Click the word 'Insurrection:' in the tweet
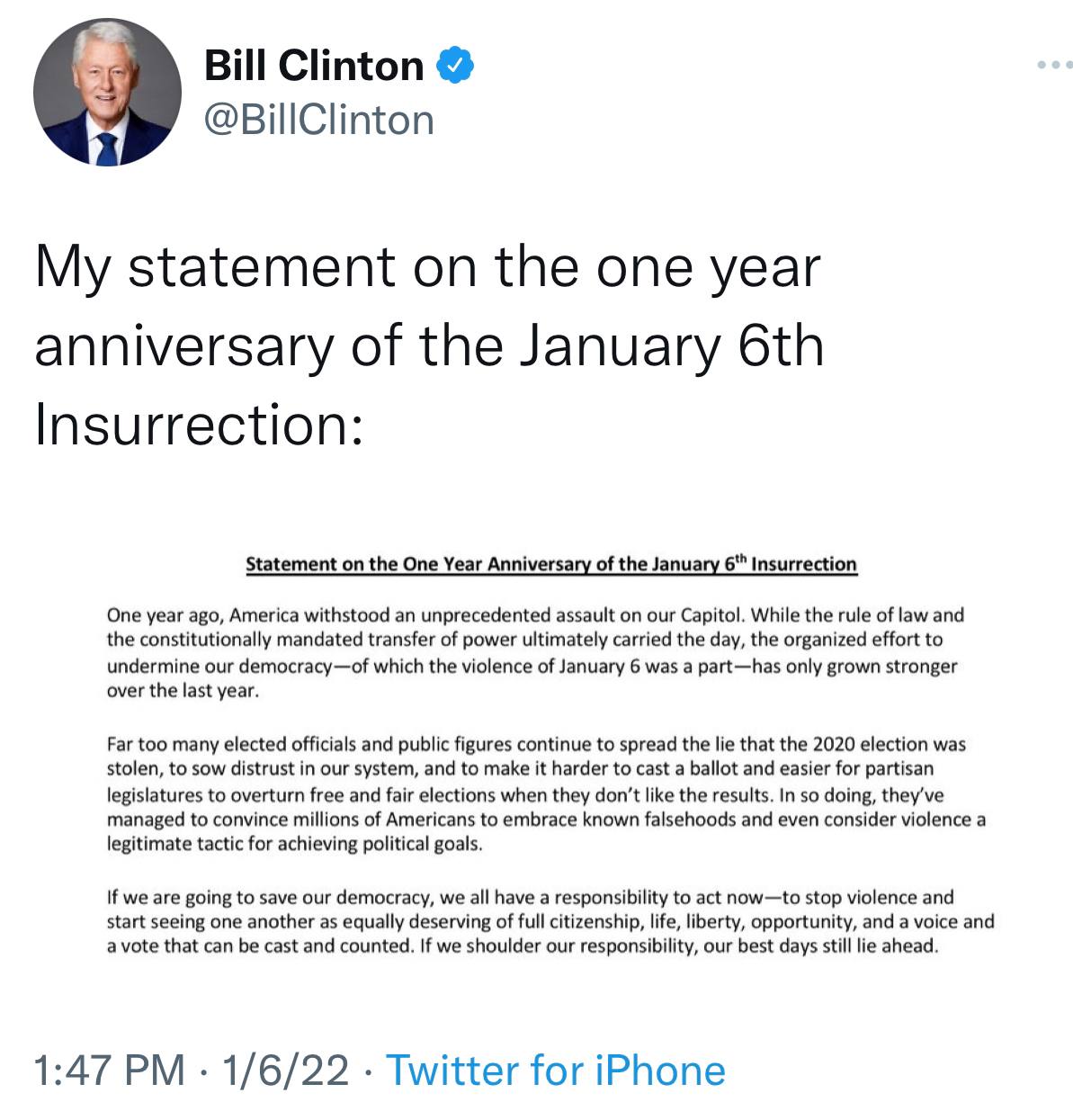Viewport: 1073px width, 1120px height. [200, 425]
